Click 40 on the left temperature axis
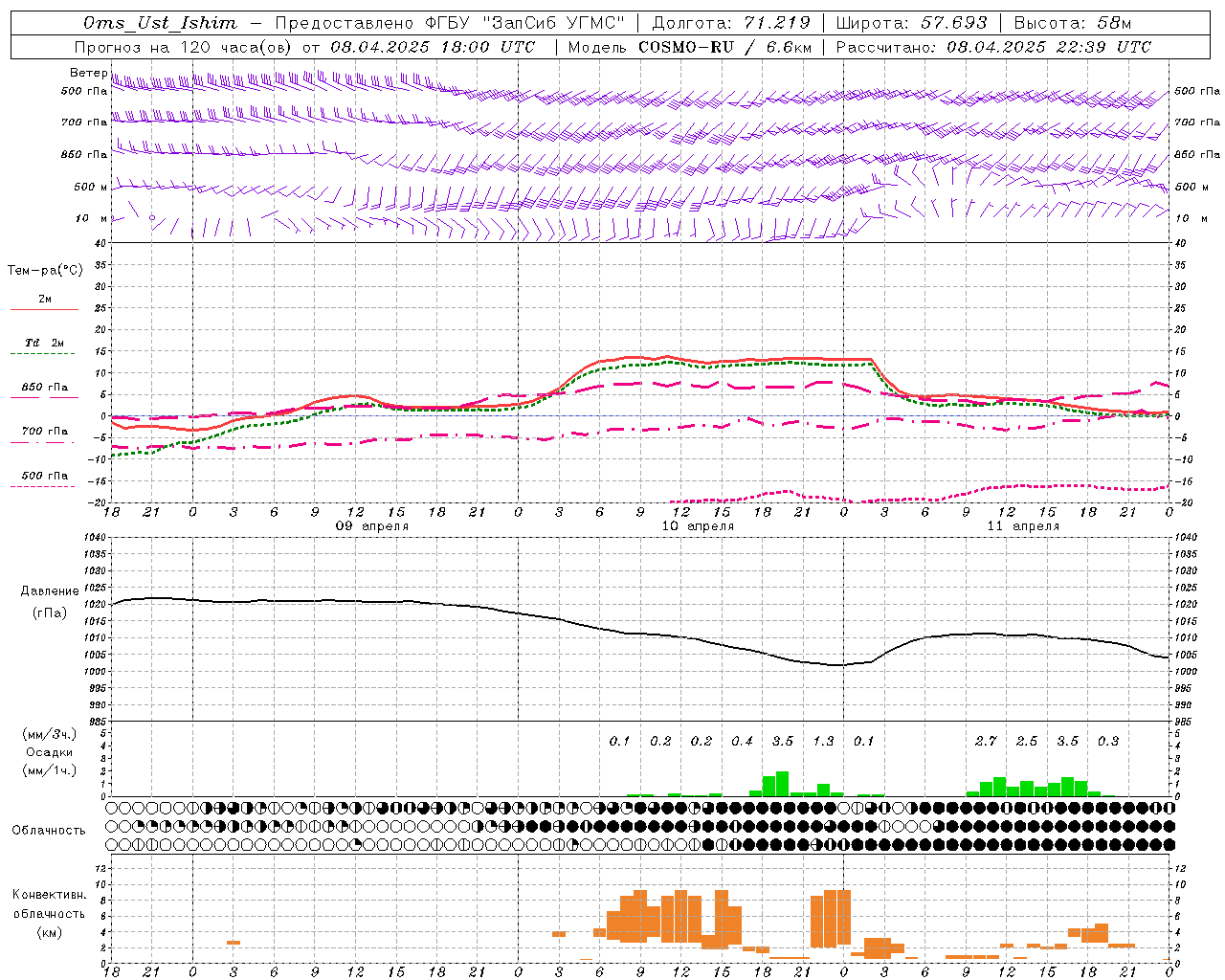This screenshot has height=980, width=1225. (x=100, y=243)
